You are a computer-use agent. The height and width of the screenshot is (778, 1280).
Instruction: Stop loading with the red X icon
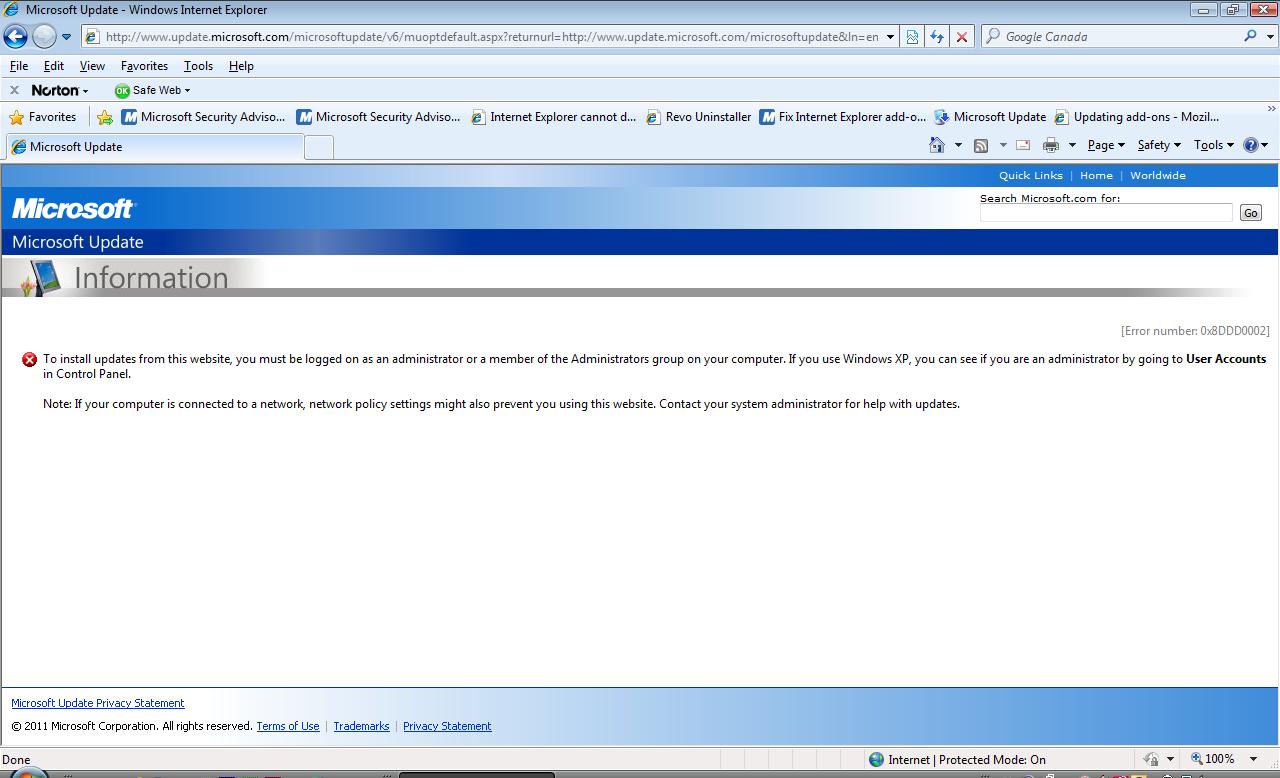961,37
